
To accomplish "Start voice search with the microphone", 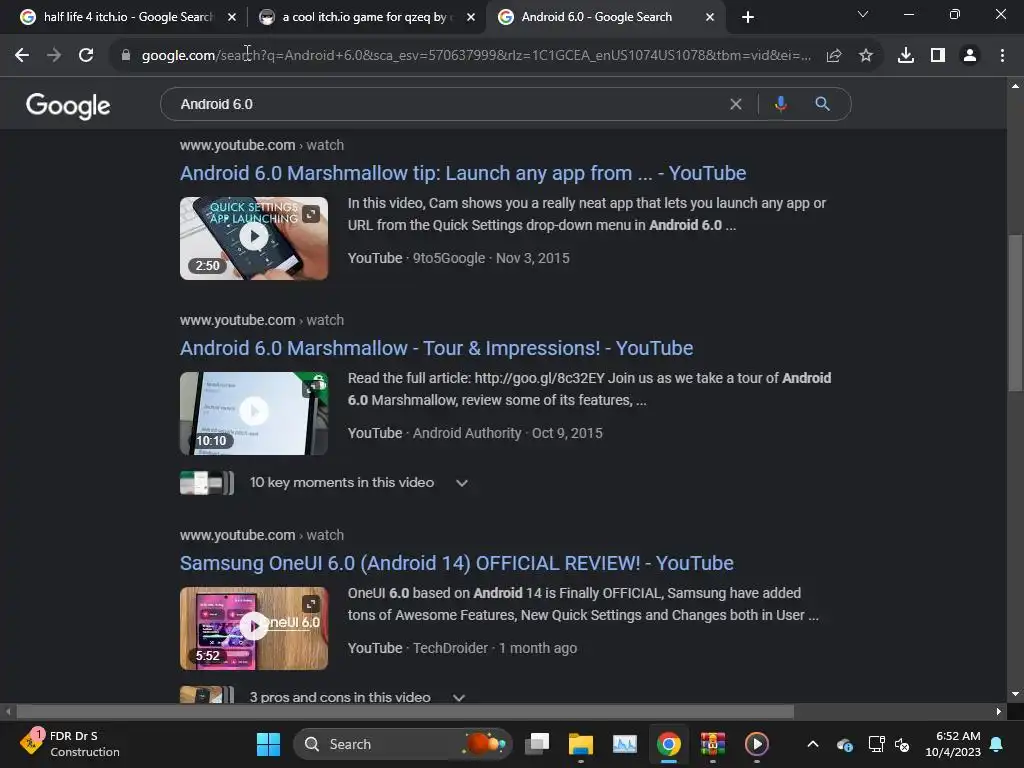I will (780, 104).
